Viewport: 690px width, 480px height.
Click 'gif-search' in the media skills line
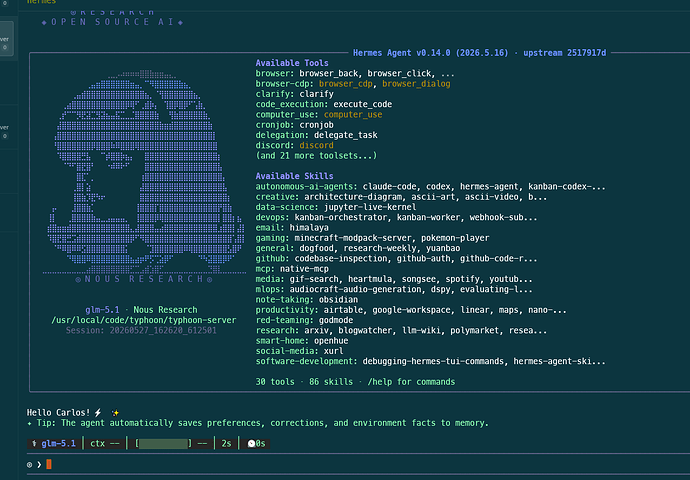coord(314,279)
